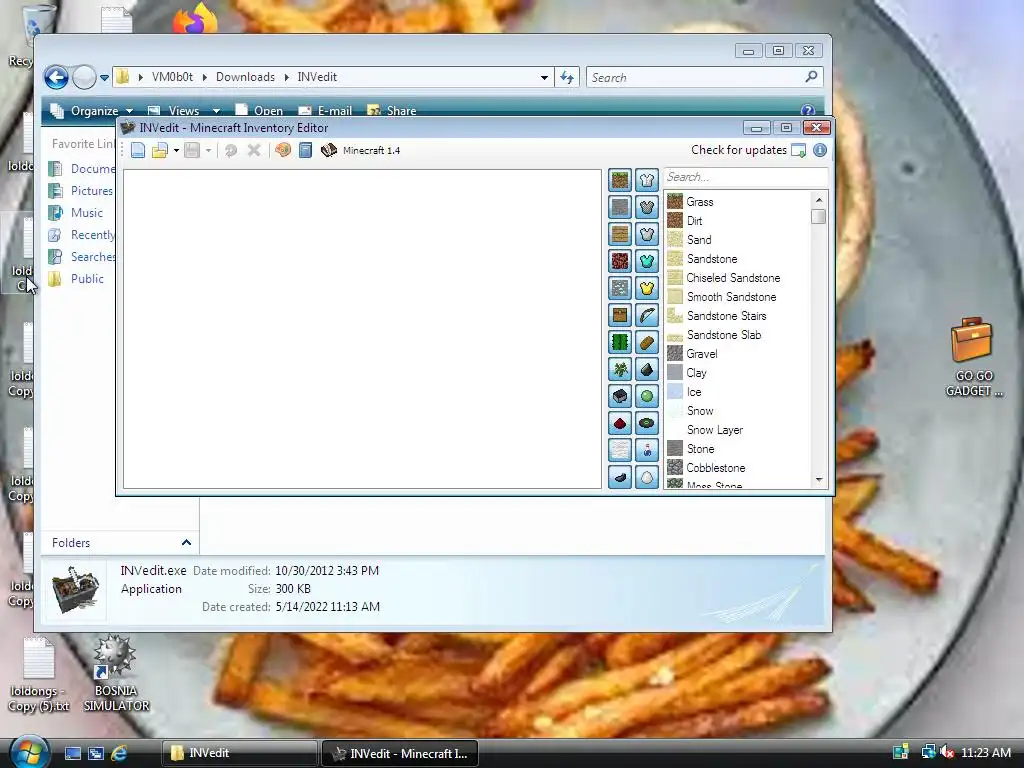Select the redstone dust category button
Screen dimensions: 1024x768
coord(620,423)
